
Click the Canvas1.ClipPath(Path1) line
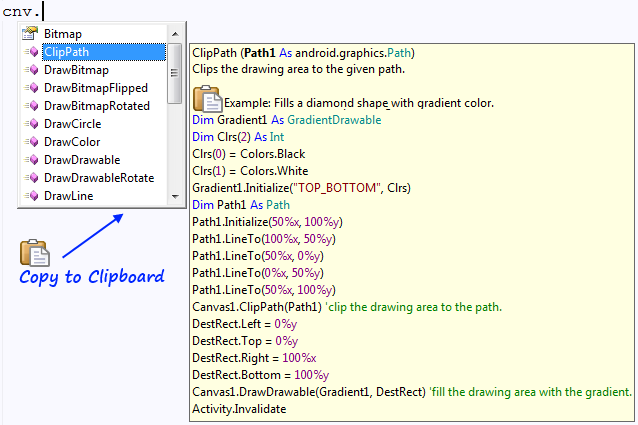(347, 307)
